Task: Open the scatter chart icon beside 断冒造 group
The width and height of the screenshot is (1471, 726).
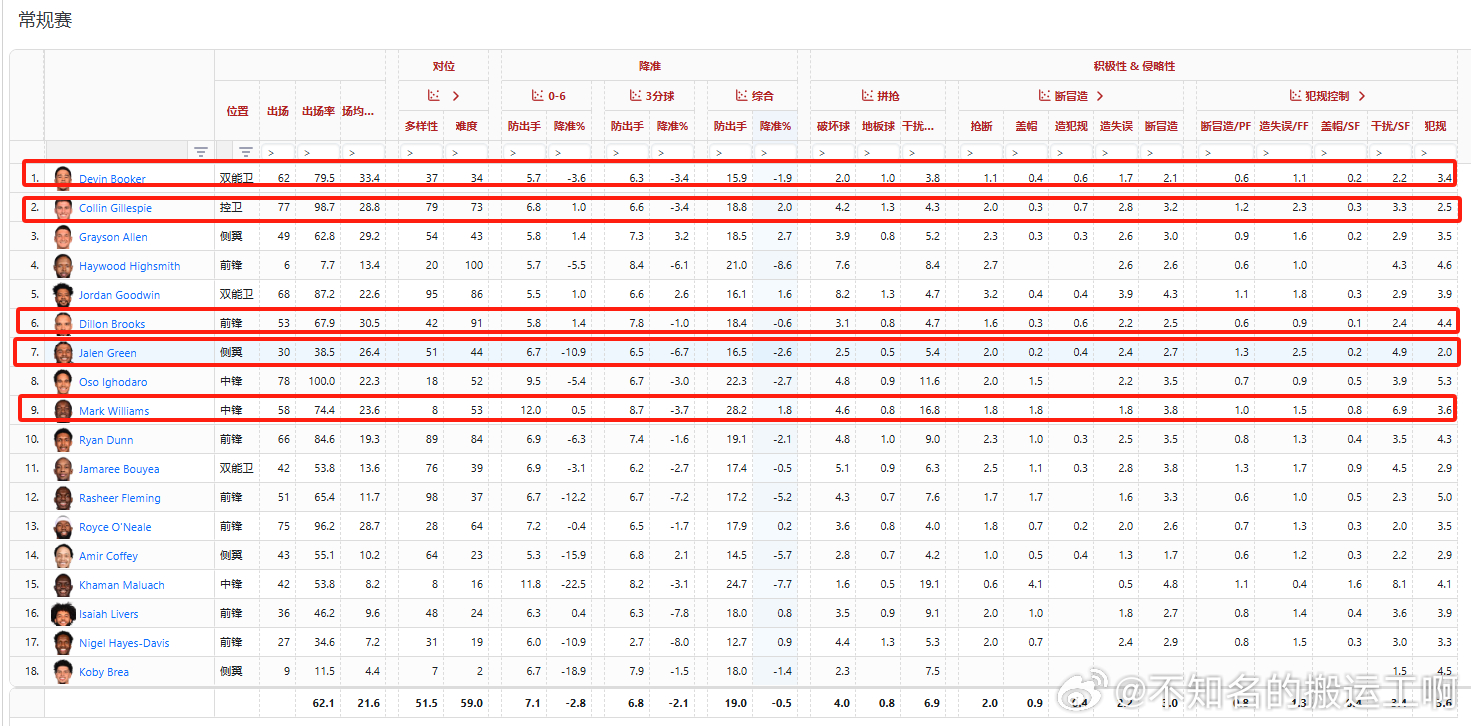Action: click(x=1046, y=96)
